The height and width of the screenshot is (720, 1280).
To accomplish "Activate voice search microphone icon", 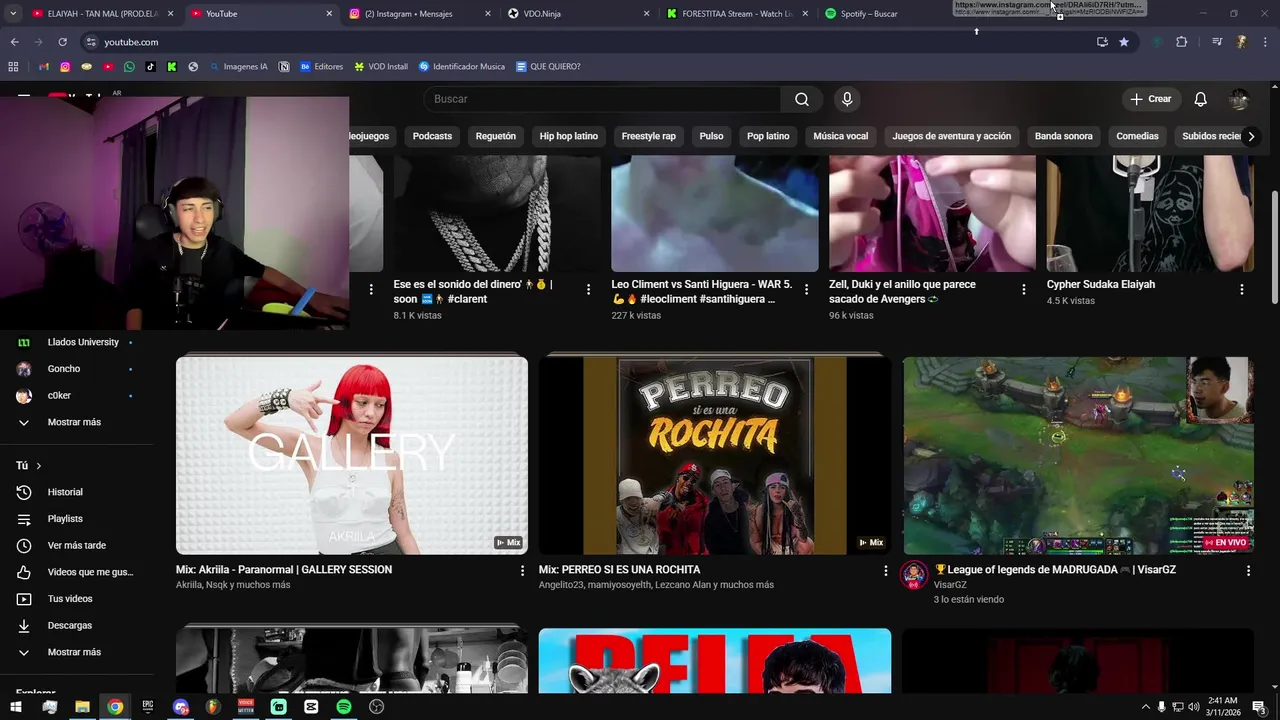I will pyautogui.click(x=847, y=99).
